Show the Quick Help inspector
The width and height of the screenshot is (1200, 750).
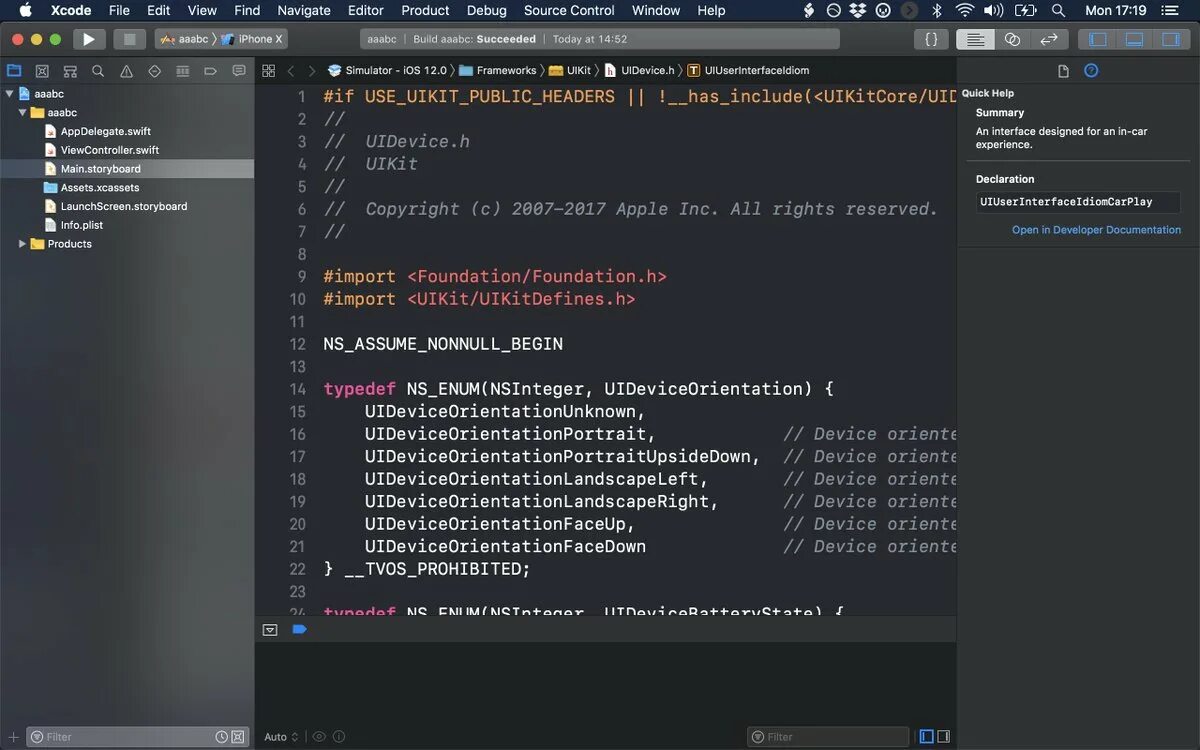click(1091, 71)
